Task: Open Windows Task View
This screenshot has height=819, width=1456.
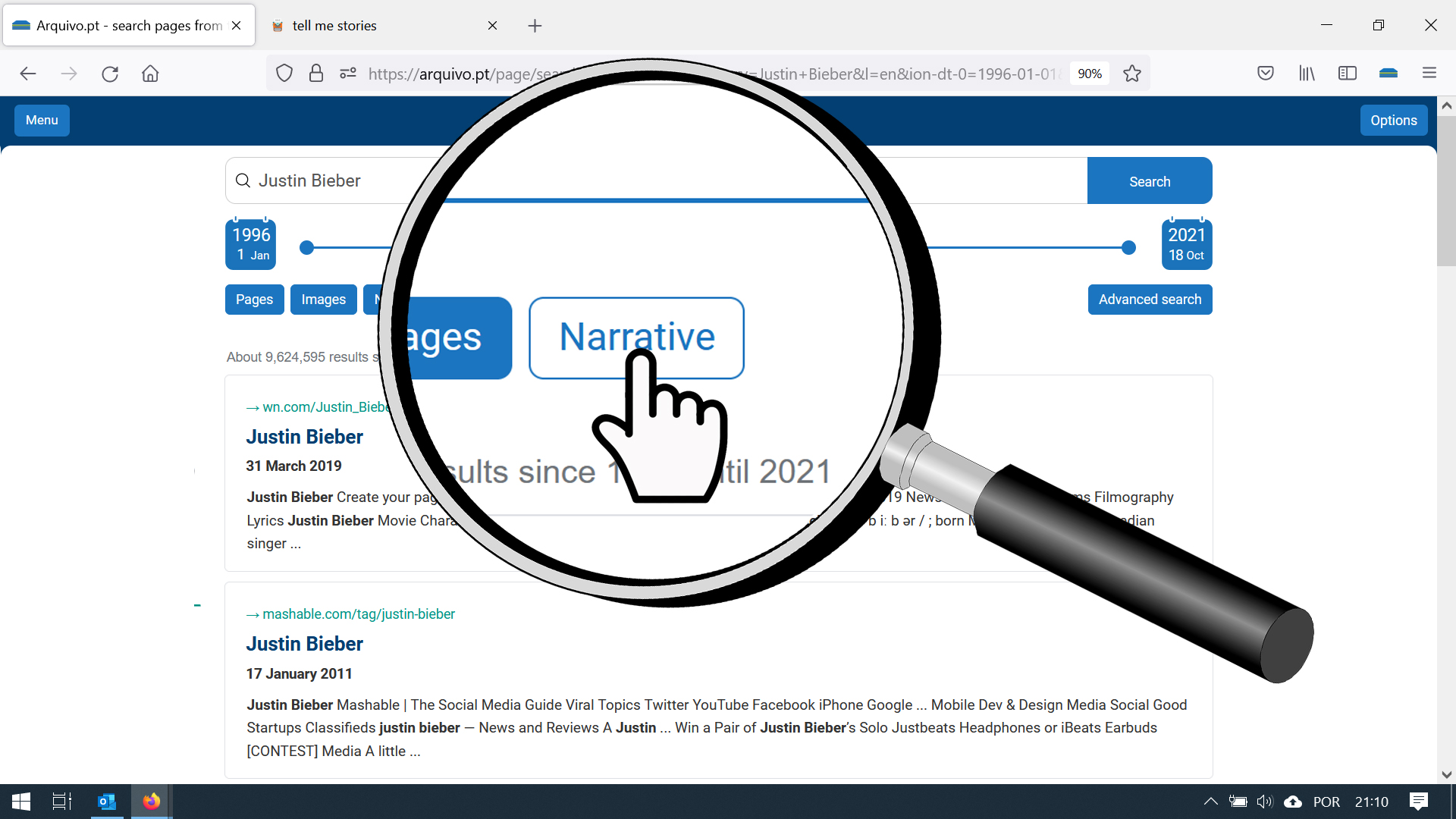Action: point(61,802)
